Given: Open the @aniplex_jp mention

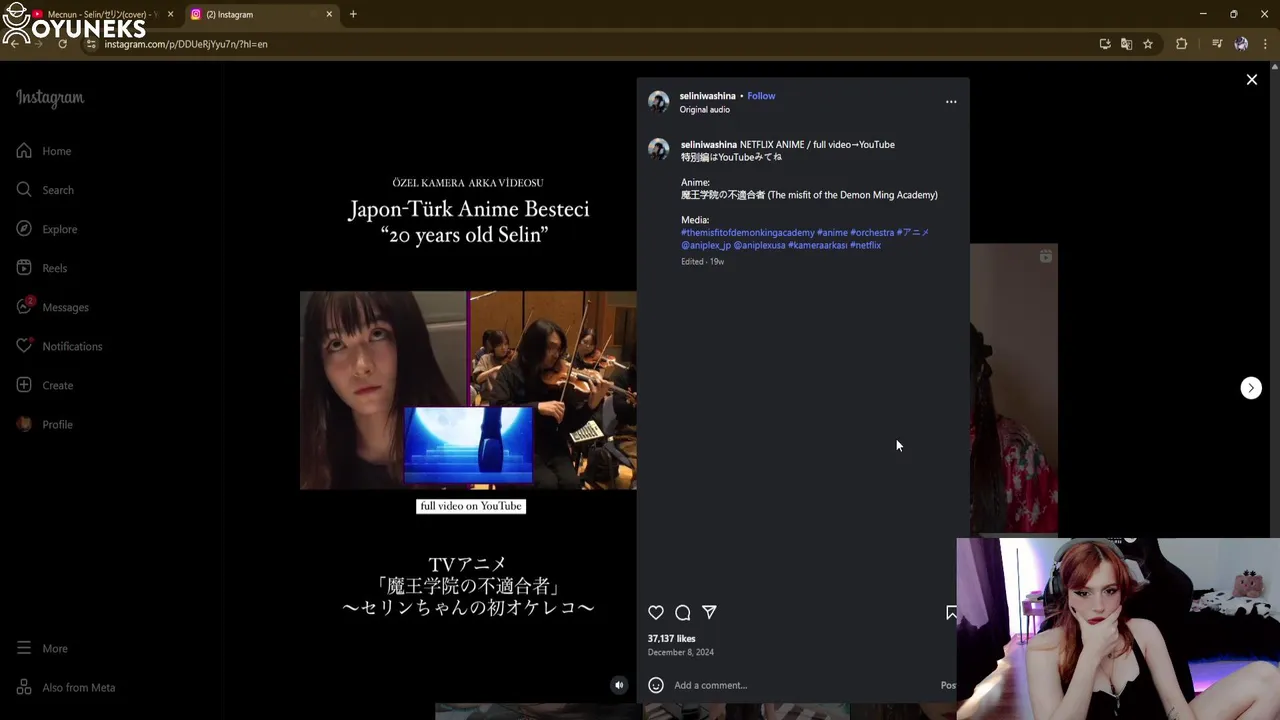Looking at the screenshot, I should point(706,245).
